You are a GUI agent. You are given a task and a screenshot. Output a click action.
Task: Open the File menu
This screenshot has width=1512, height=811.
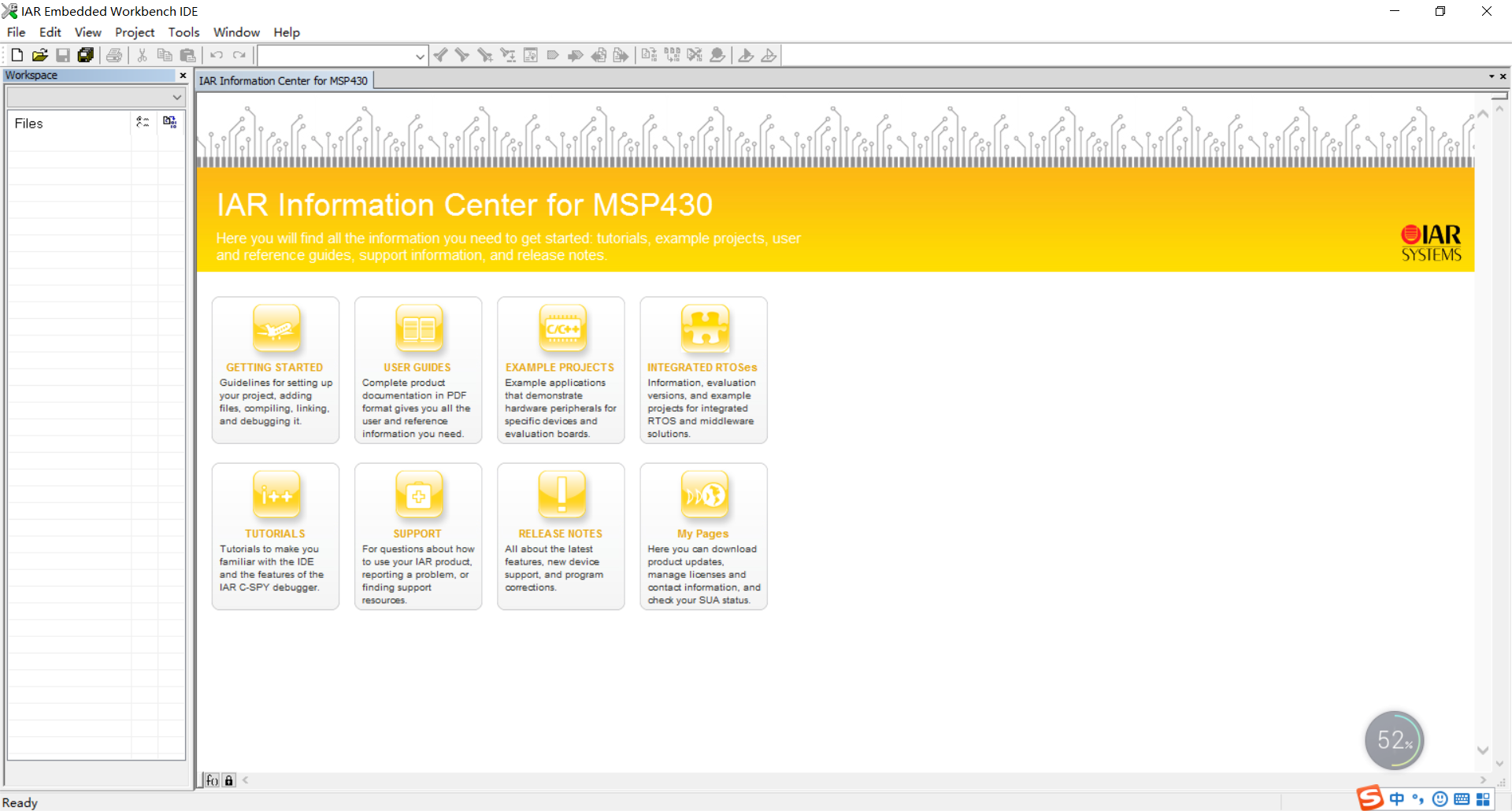coord(16,32)
